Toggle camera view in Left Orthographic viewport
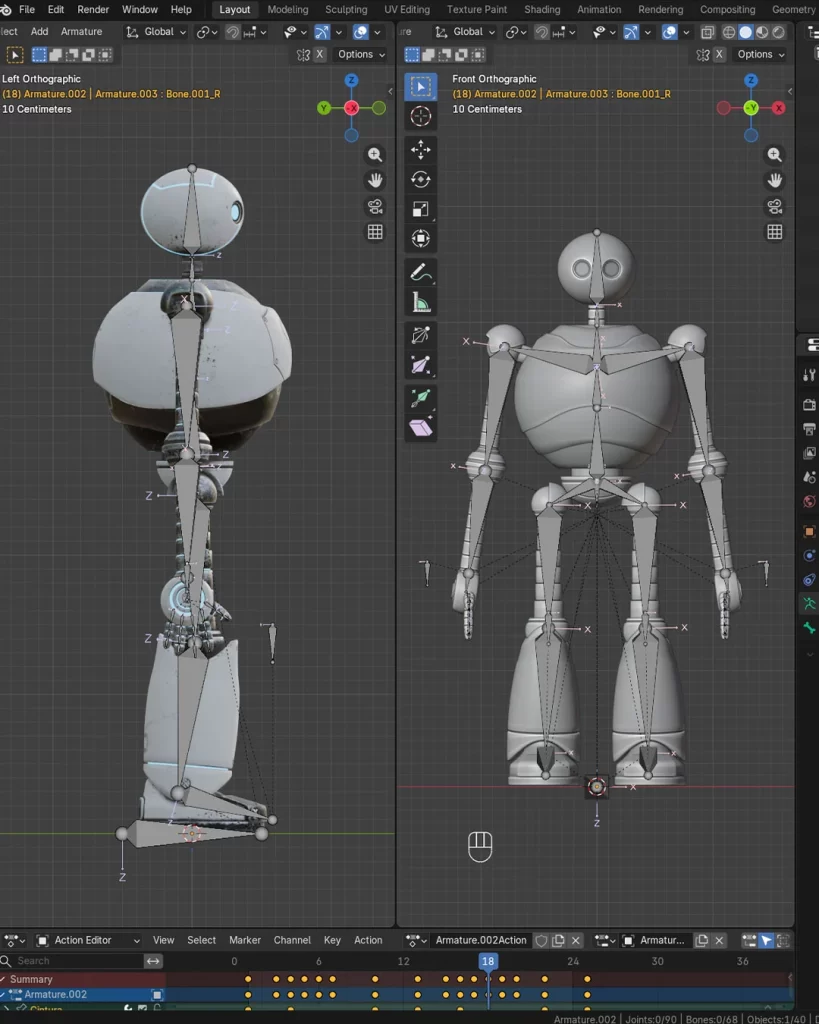 click(375, 206)
